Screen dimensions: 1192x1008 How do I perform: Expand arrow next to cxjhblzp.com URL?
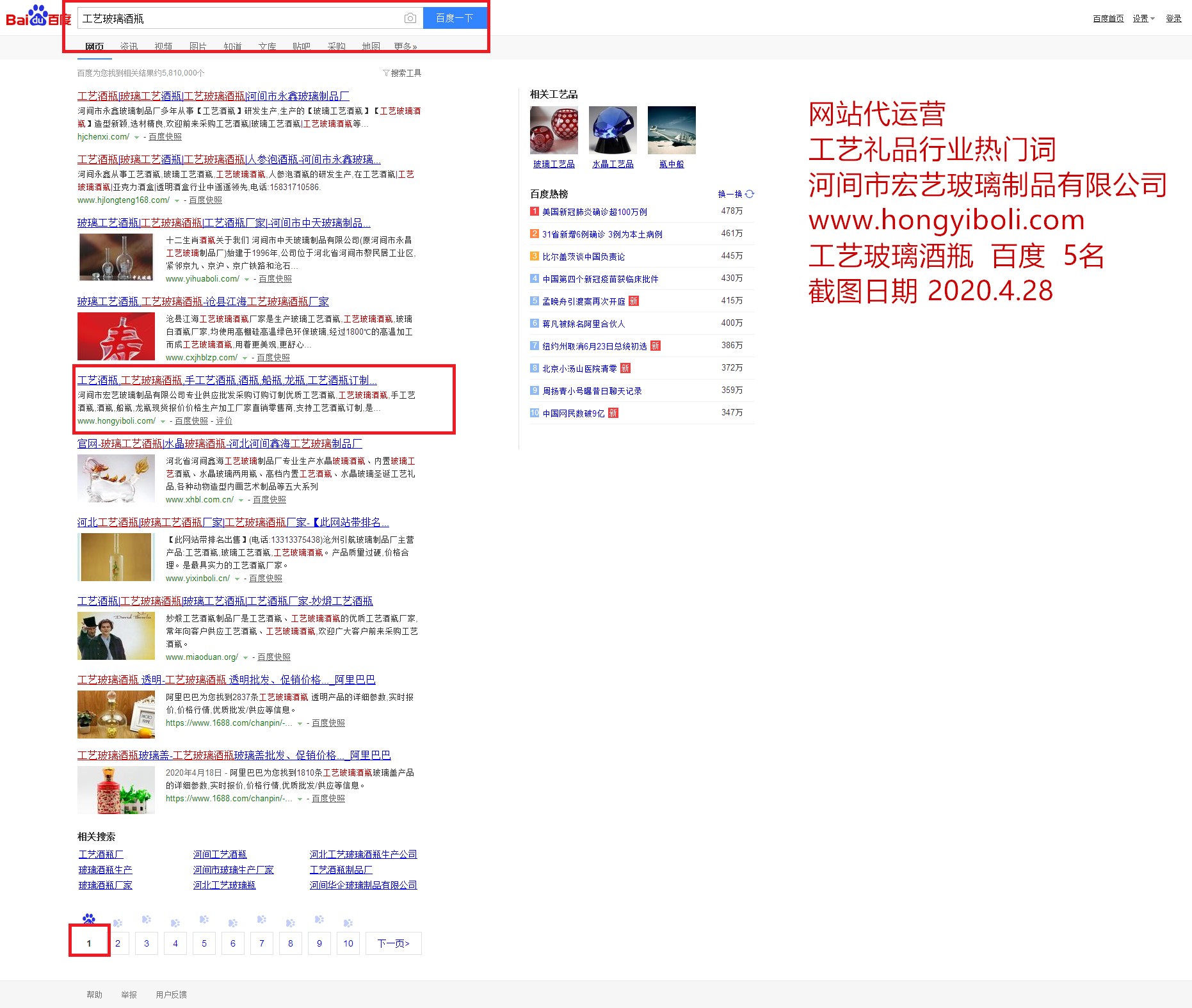click(x=245, y=358)
